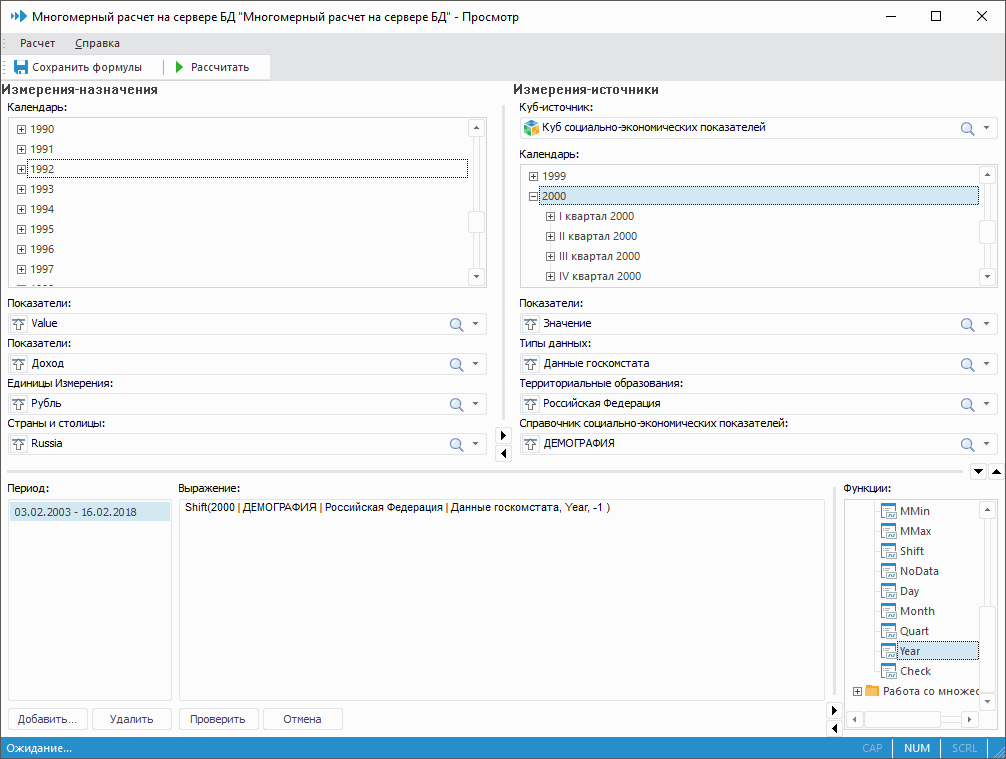Click the destination calendar vertical scrollbar thumb
1006x759 pixels.
477,223
